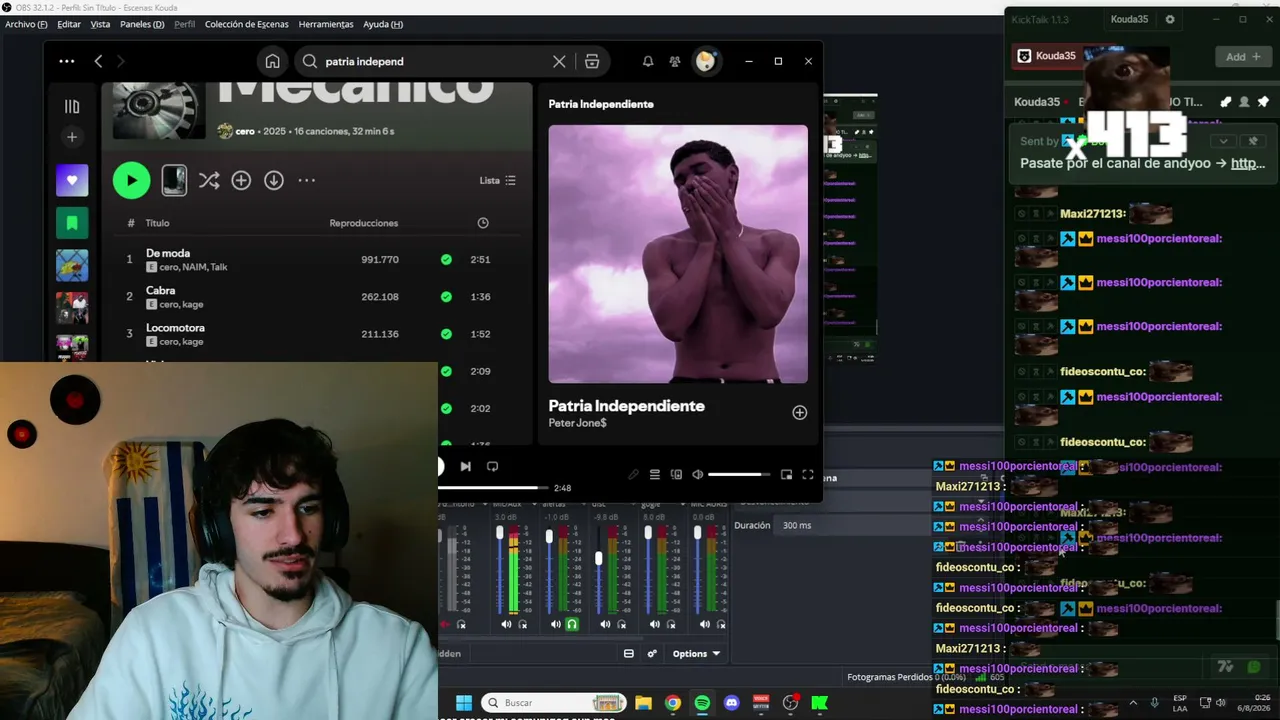Add Patria Independiente to Liked Songs
Viewport: 1280px width, 720px height.
point(799,412)
